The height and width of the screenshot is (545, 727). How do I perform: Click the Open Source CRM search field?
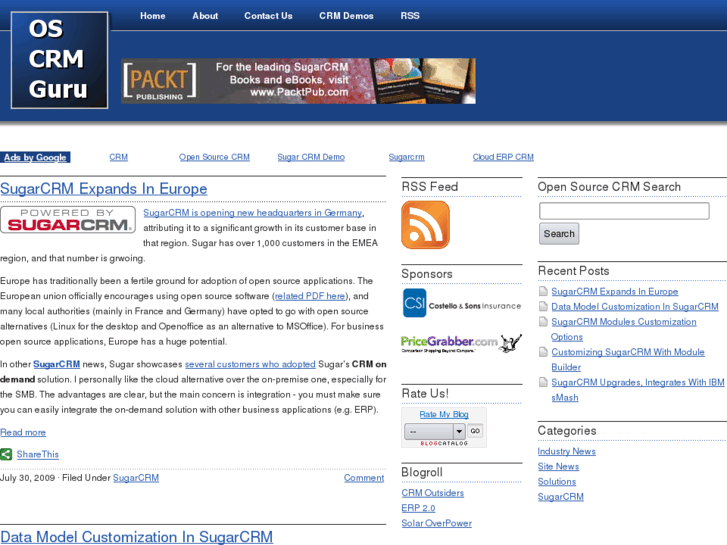tap(624, 211)
